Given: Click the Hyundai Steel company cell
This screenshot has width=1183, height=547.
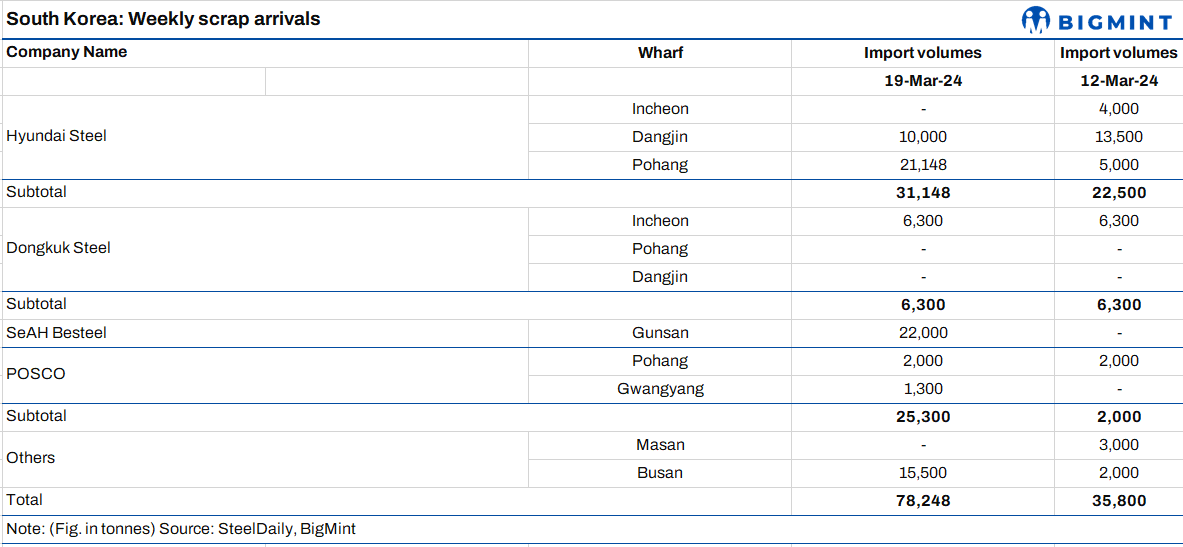Looking at the screenshot, I should pyautogui.click(x=57, y=136).
